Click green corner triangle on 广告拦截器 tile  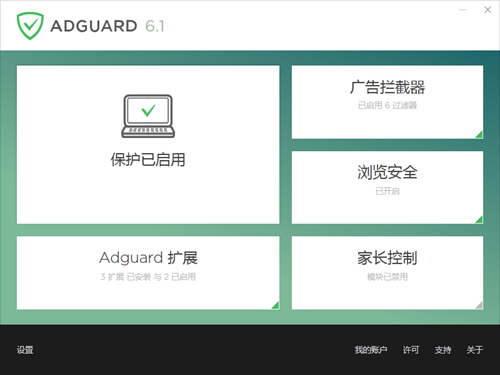point(479,135)
